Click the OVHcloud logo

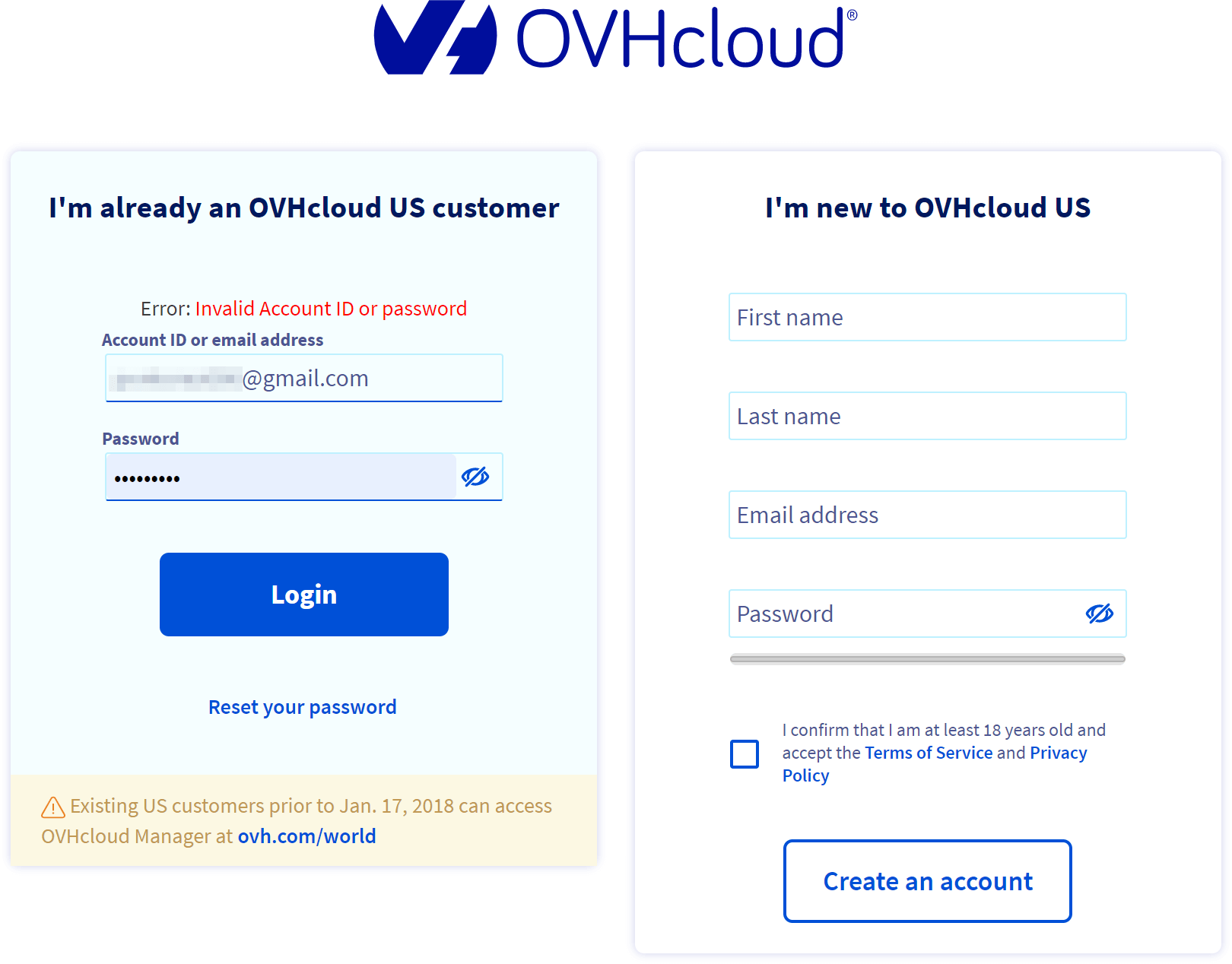tap(615, 38)
